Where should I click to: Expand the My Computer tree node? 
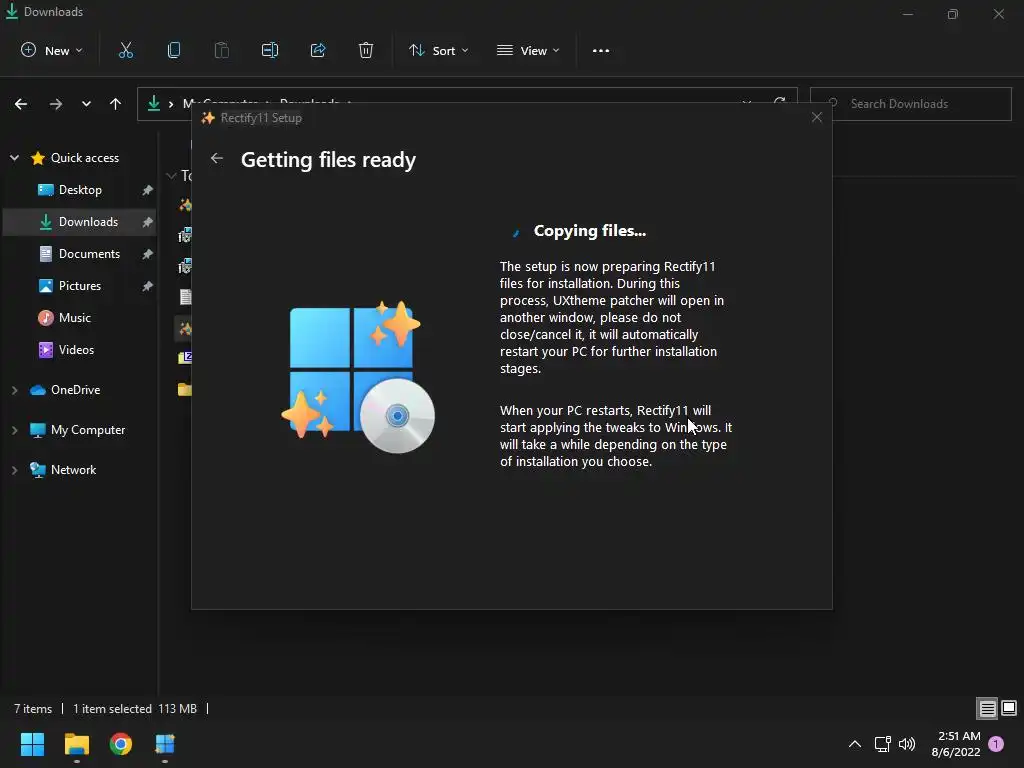(14, 430)
